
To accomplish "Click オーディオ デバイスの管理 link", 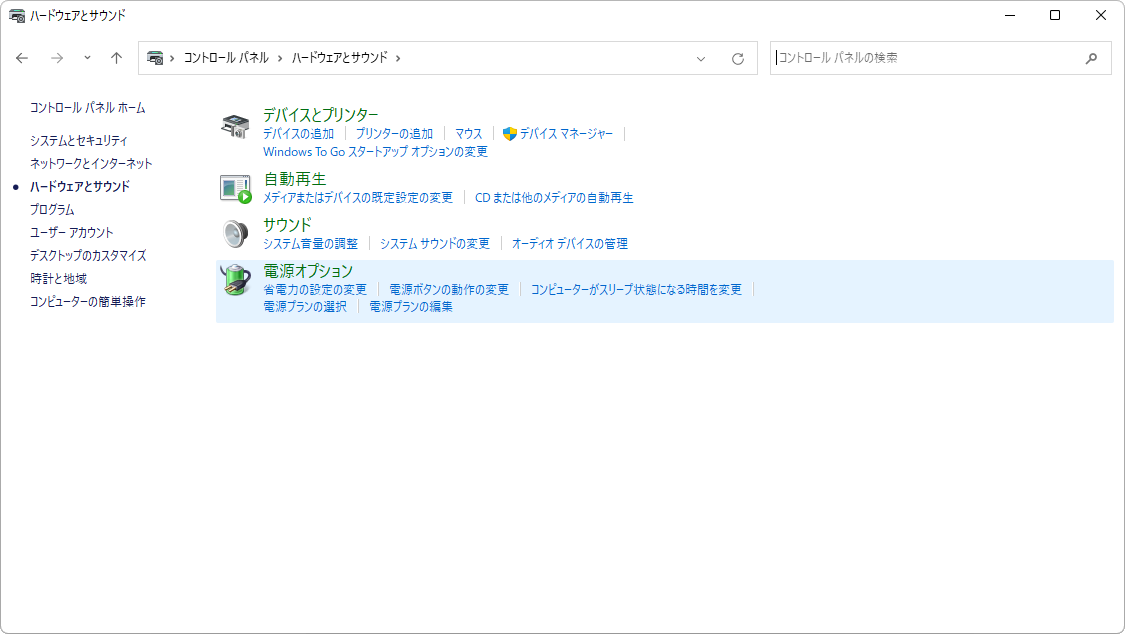I will coord(570,243).
